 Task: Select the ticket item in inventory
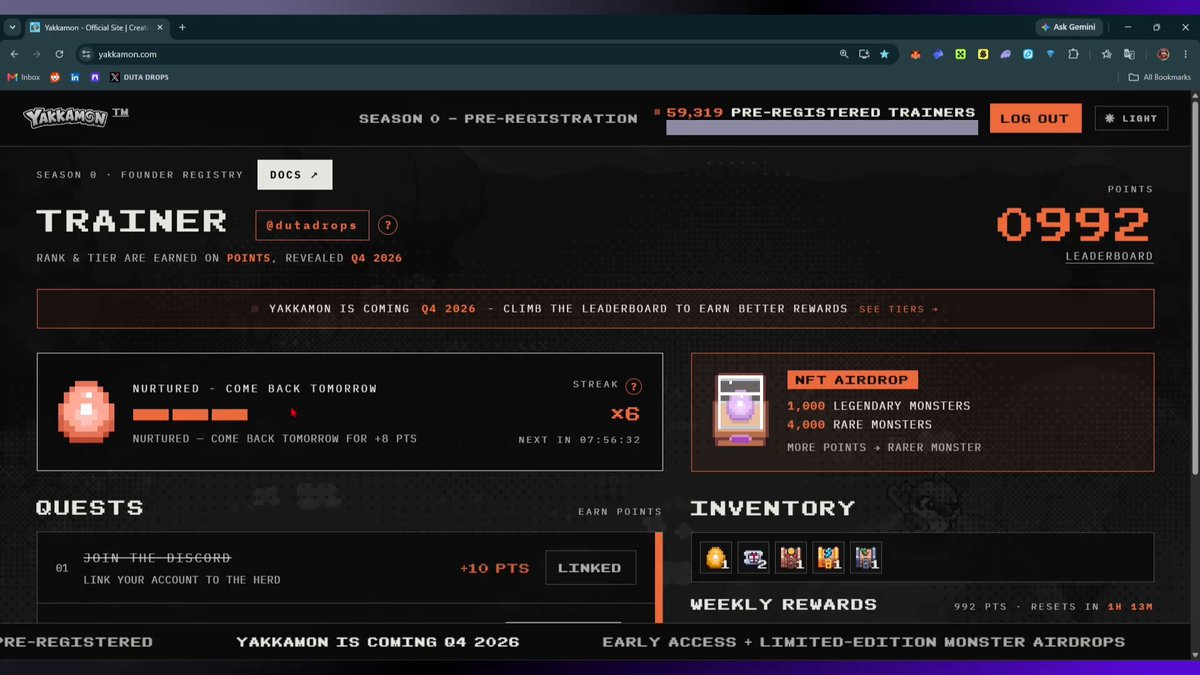754,557
